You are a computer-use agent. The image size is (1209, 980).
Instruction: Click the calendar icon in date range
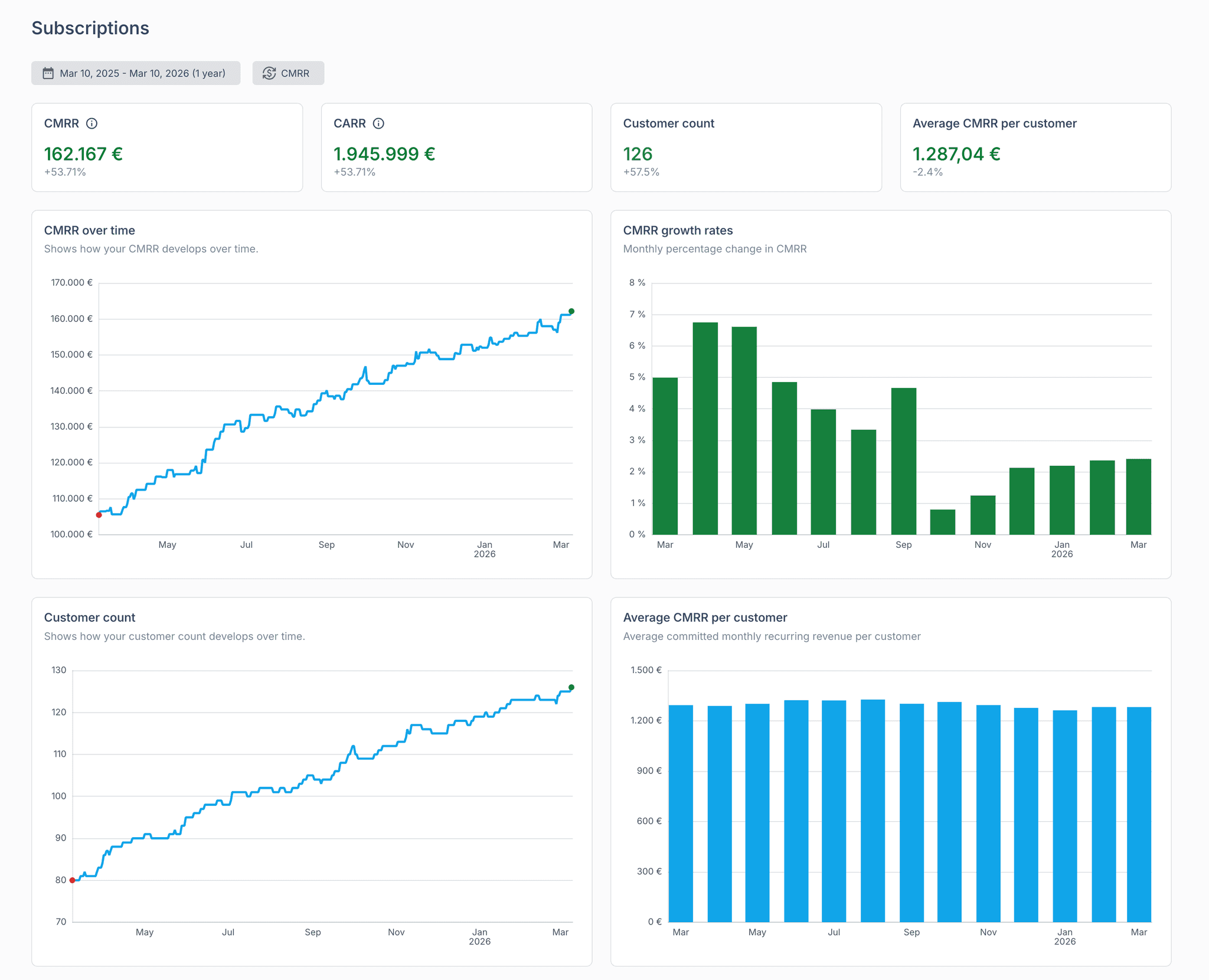tap(48, 73)
